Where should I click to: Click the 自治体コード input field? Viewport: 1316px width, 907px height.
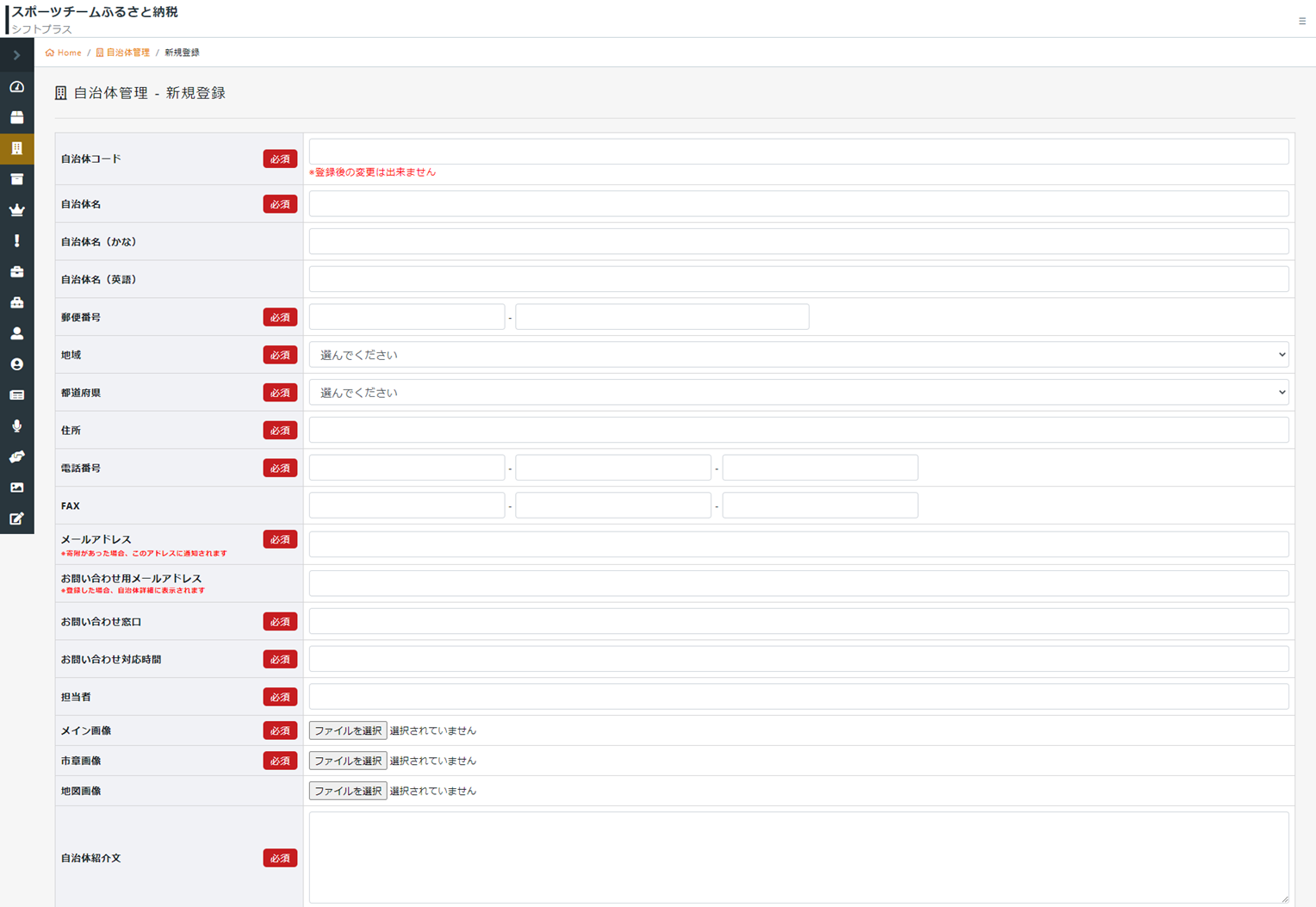coord(798,152)
